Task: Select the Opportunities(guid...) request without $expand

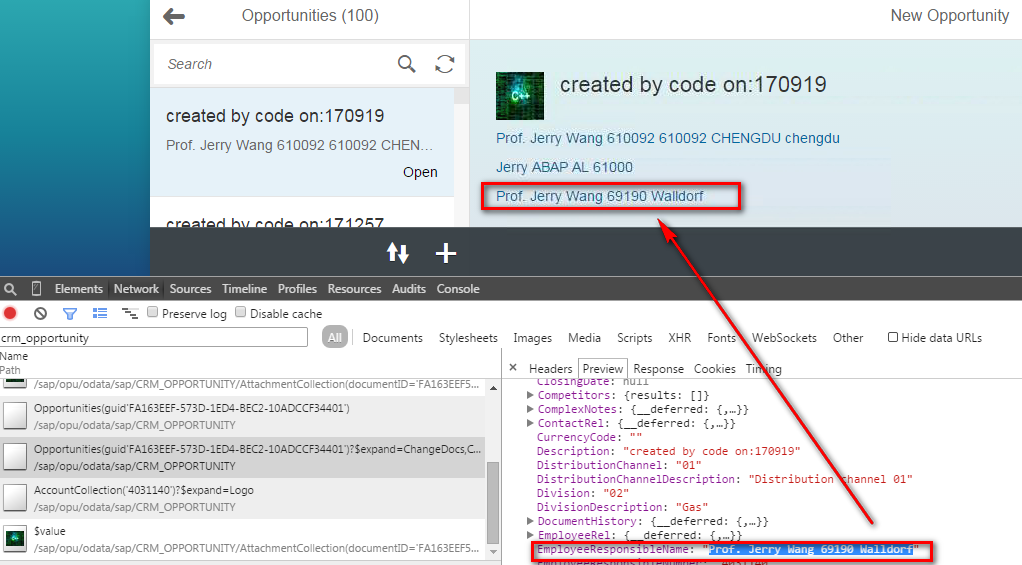Action: (x=242, y=416)
